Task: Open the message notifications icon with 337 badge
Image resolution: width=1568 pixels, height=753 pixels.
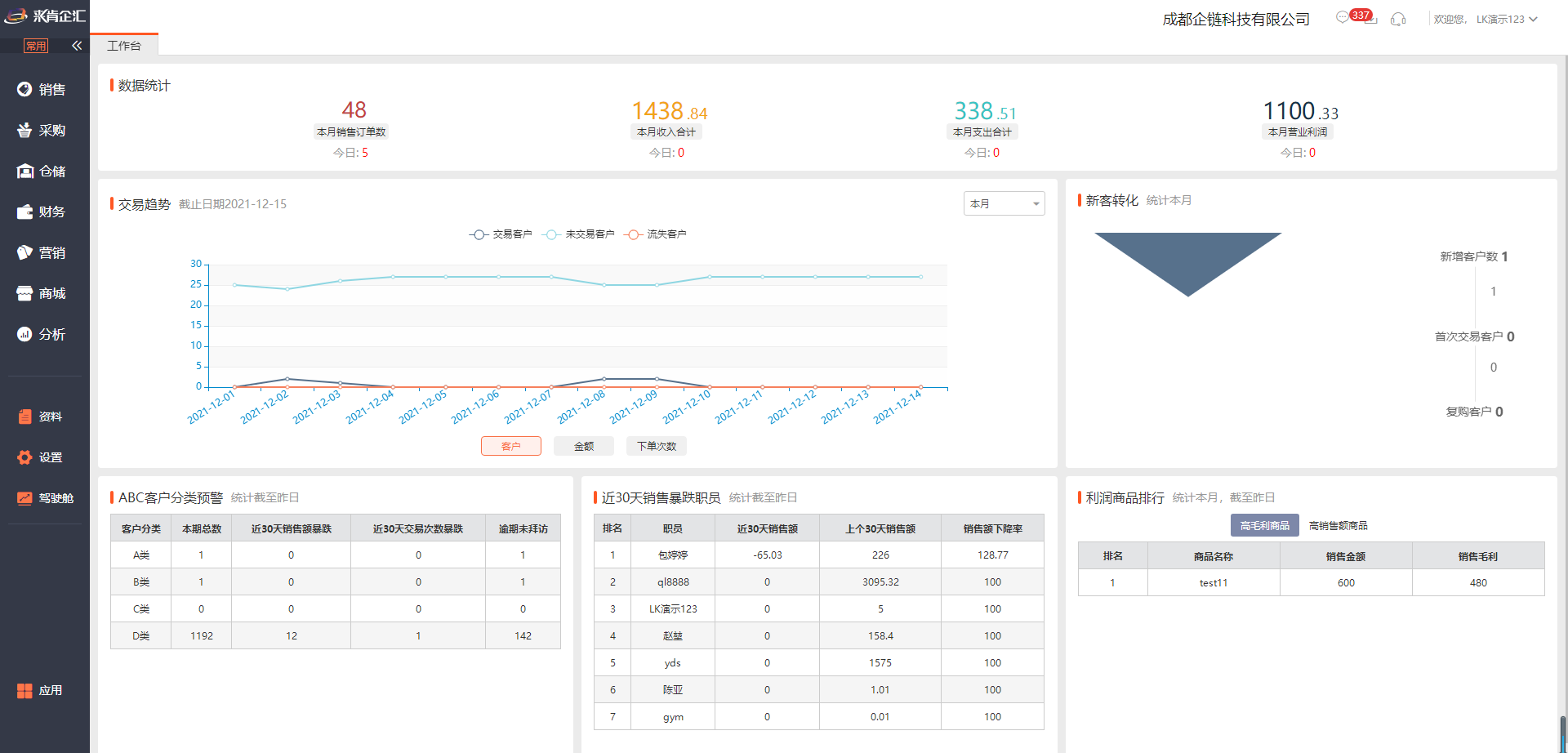Action: tap(1343, 18)
